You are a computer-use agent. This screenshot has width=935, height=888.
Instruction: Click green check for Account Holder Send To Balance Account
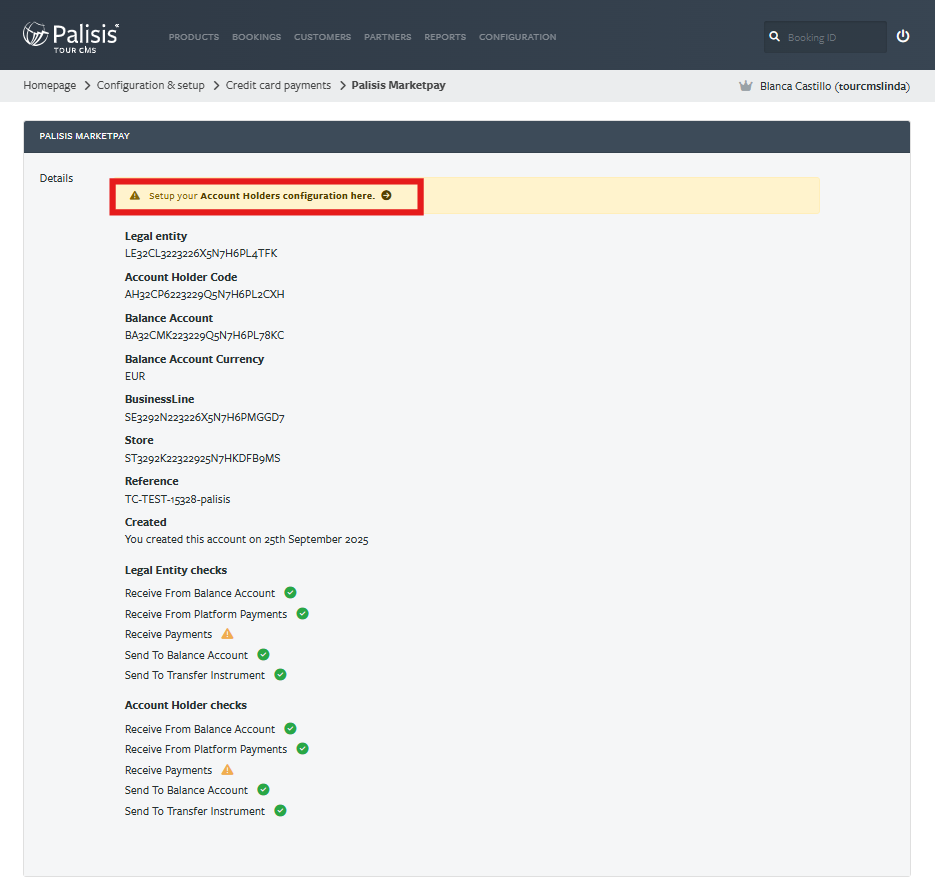tap(263, 790)
